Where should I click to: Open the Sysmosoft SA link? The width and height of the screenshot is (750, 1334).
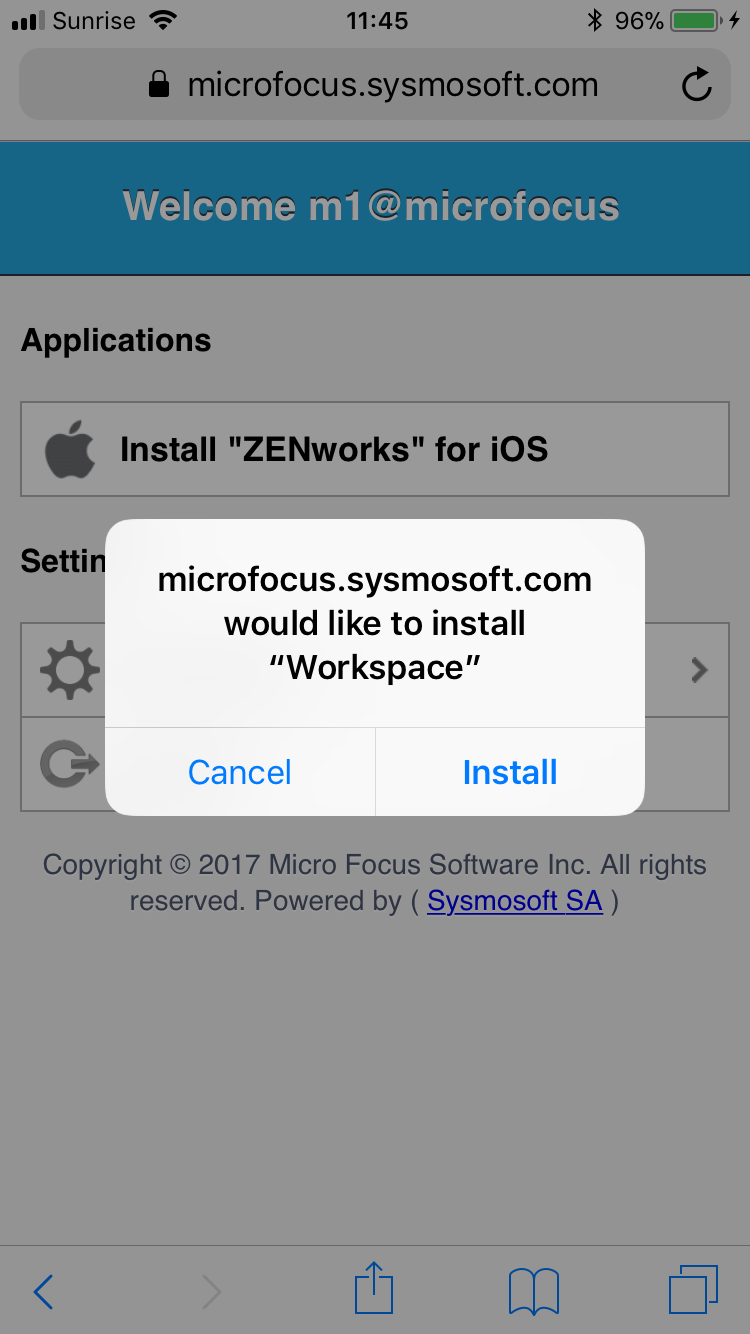coord(514,901)
